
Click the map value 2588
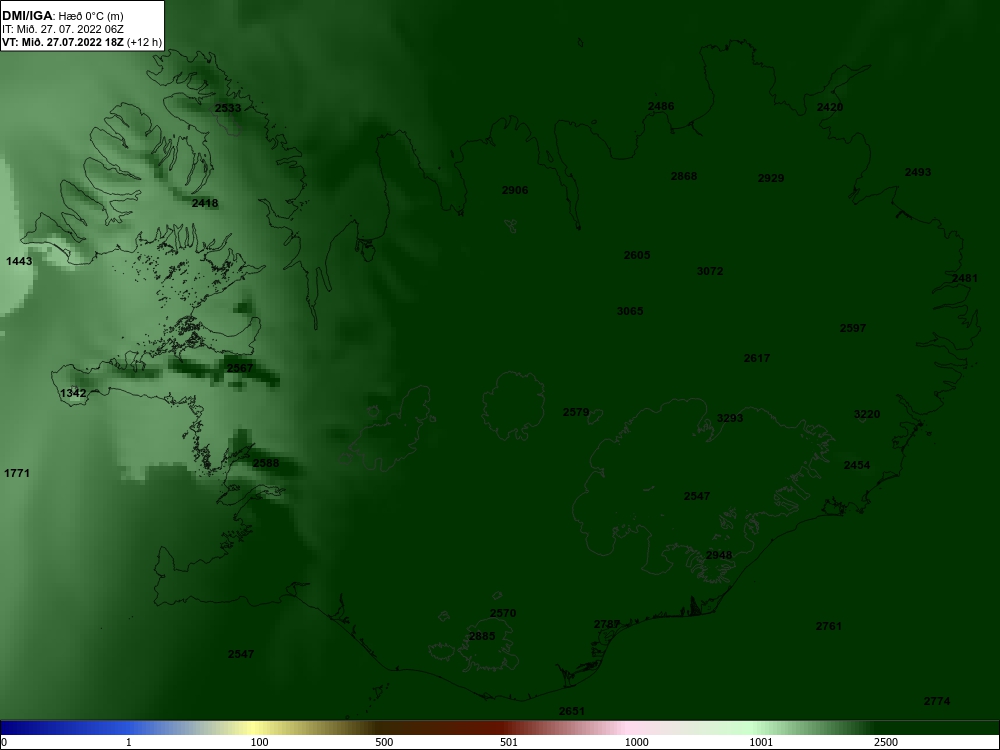point(265,463)
